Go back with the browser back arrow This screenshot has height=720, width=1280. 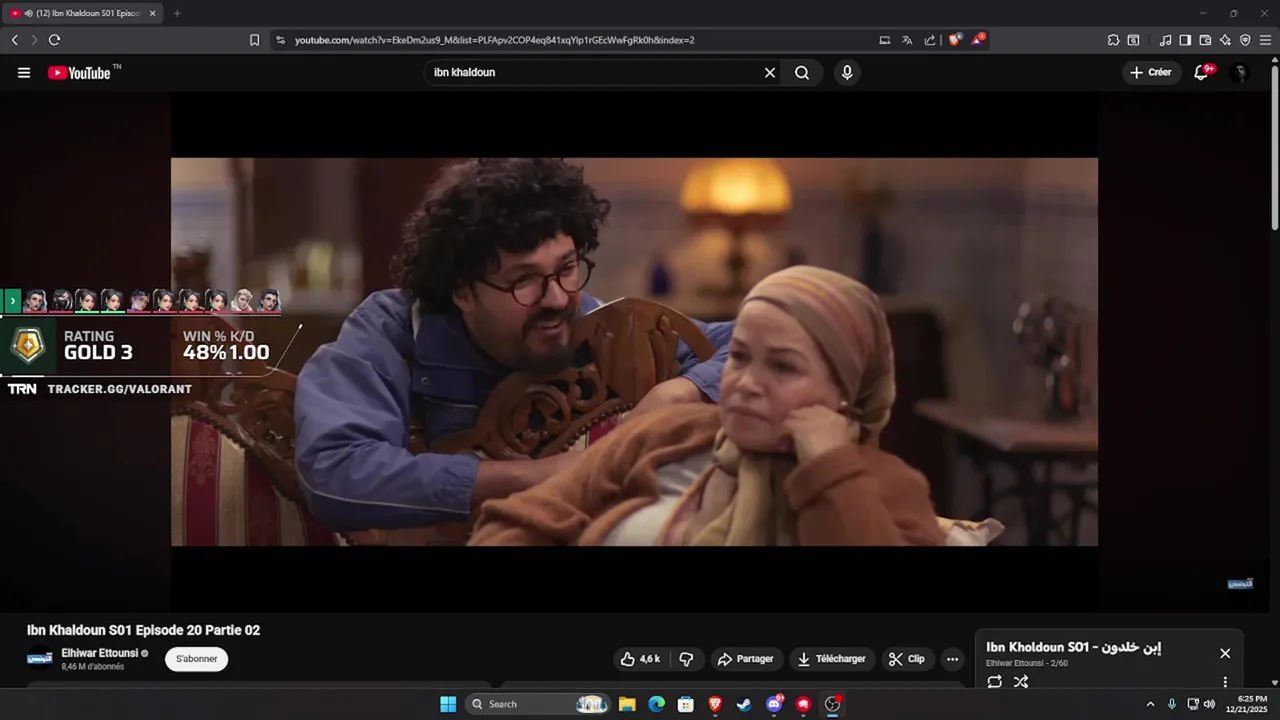point(14,40)
